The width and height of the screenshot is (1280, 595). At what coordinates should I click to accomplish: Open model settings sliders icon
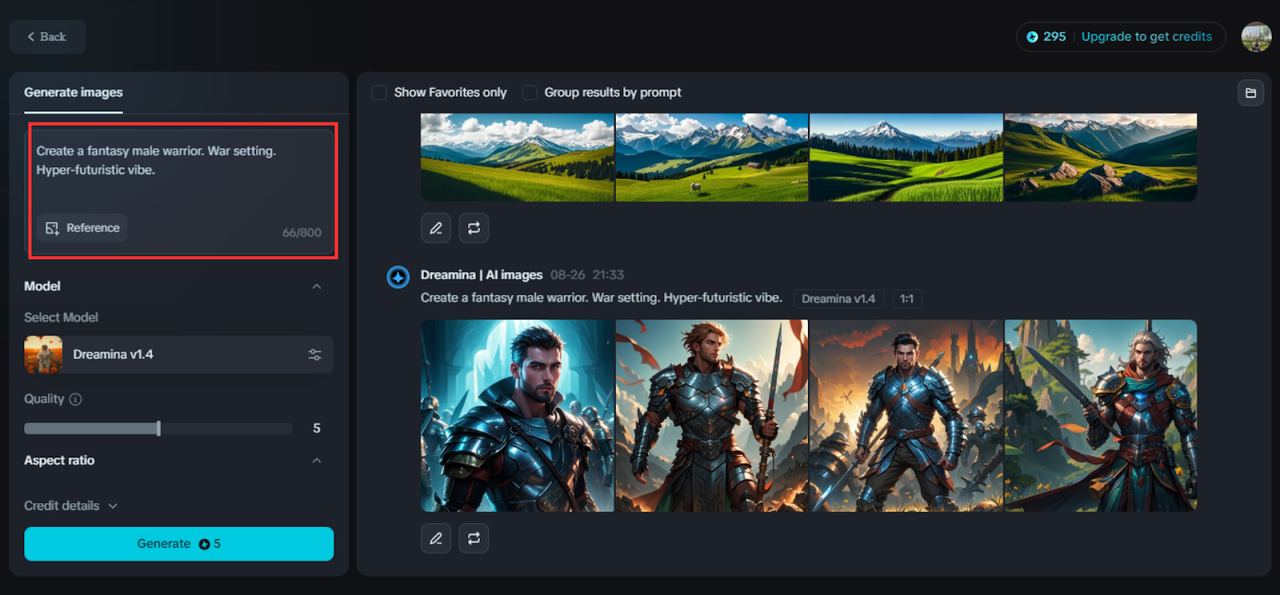[315, 355]
